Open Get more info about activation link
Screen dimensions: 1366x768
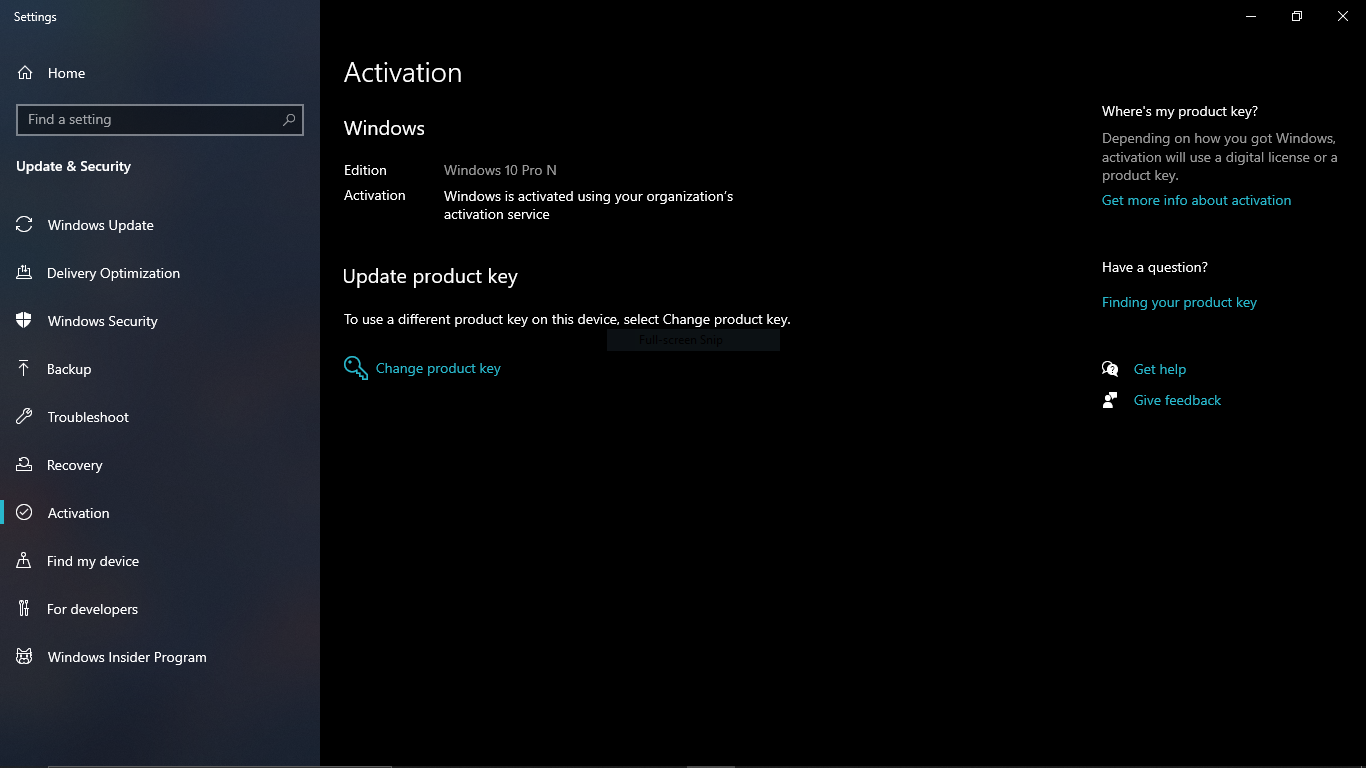[x=1196, y=200]
